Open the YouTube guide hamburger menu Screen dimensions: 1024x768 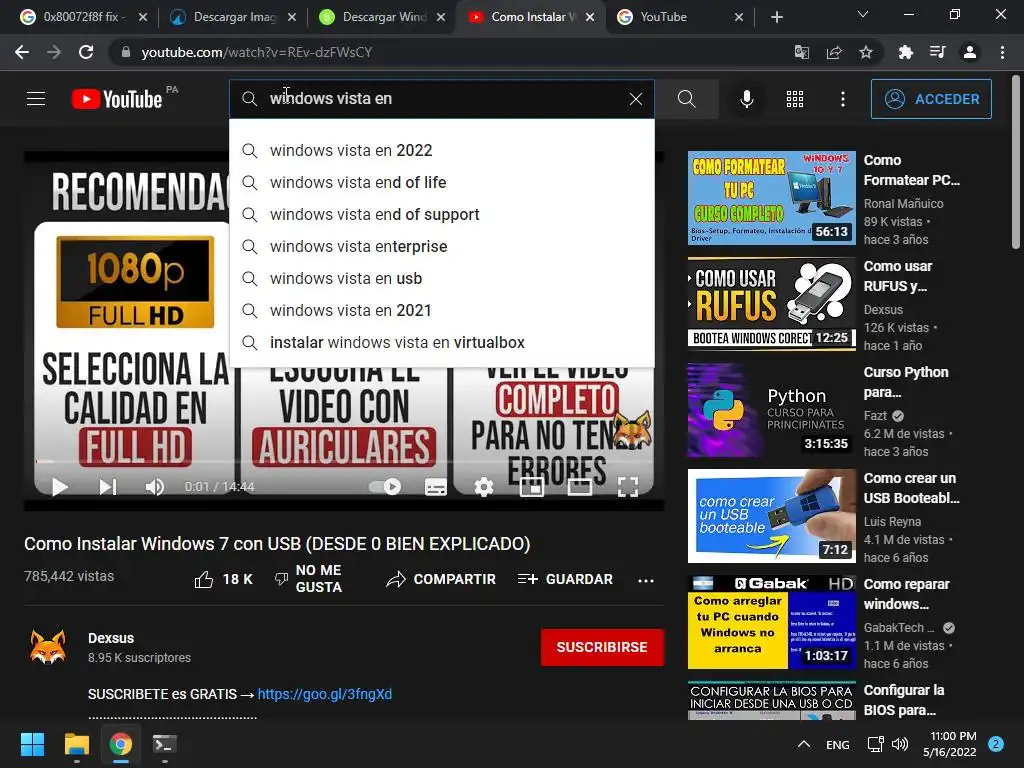point(36,99)
